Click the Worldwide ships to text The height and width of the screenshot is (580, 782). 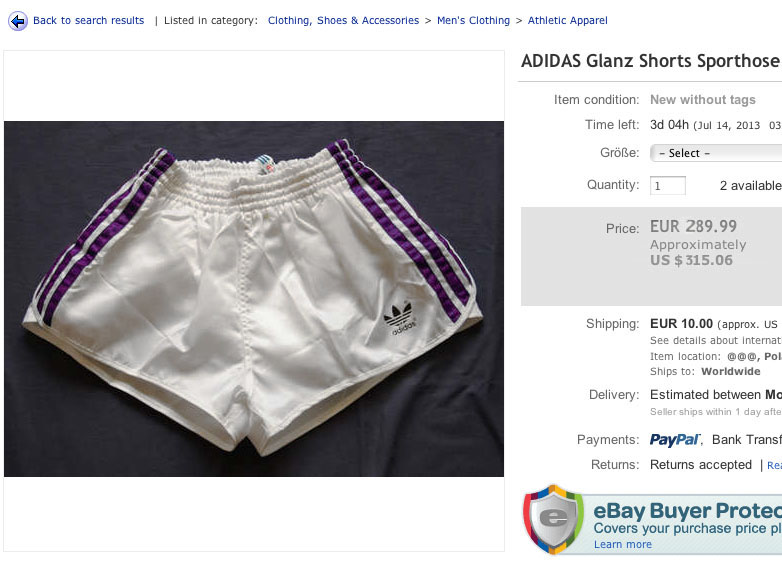(731, 372)
